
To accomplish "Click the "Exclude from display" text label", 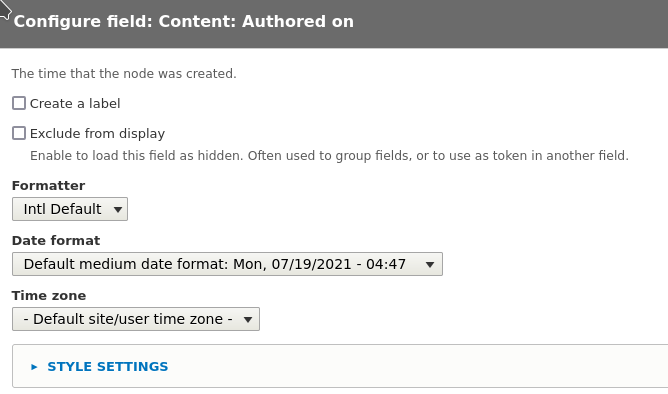I will pyautogui.click(x=97, y=133).
